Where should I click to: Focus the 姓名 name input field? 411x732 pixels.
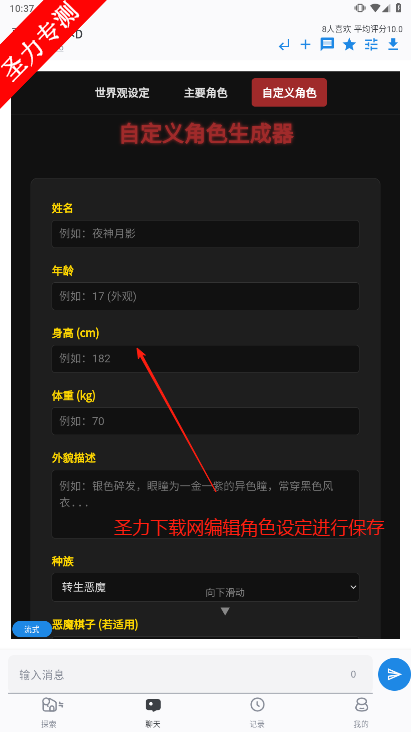[206, 234]
